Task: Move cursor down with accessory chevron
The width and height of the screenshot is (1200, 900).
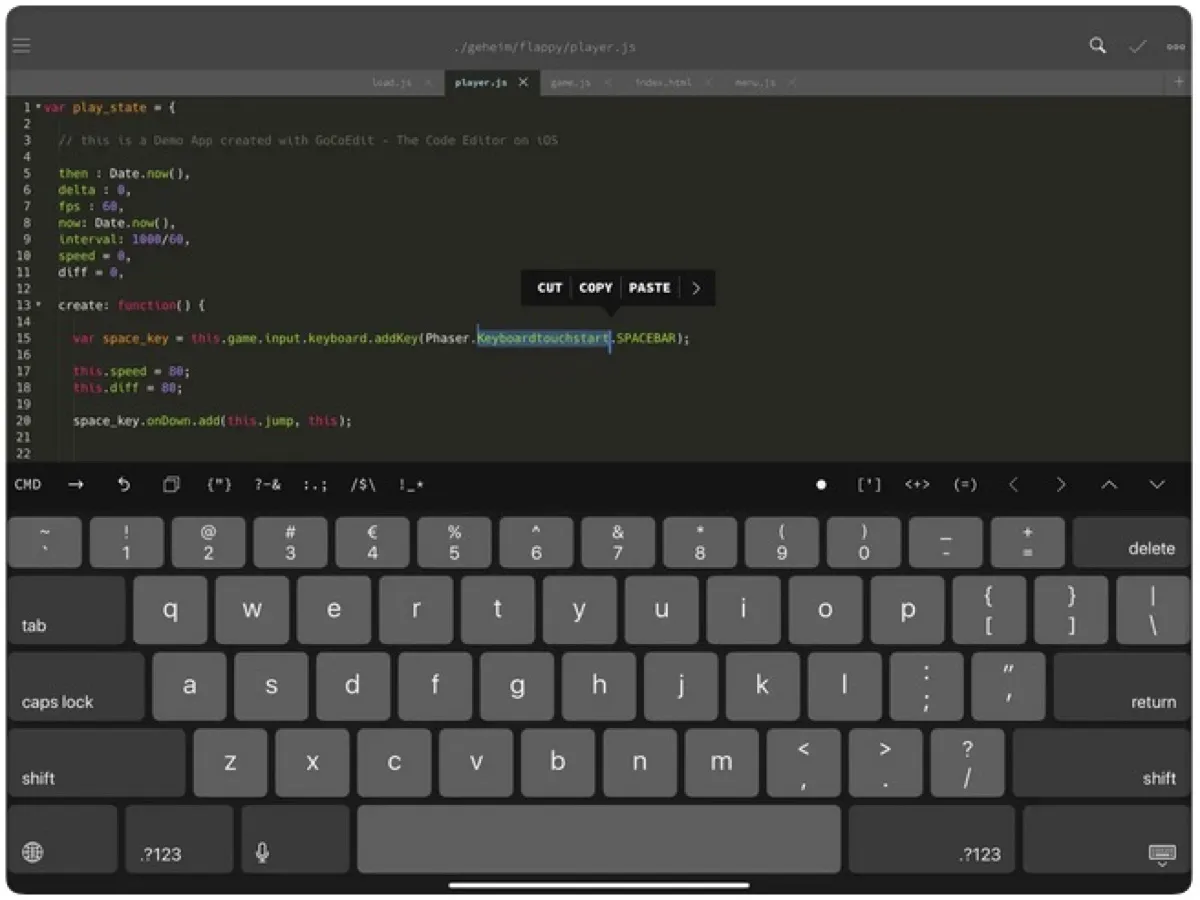Action: tap(1157, 485)
